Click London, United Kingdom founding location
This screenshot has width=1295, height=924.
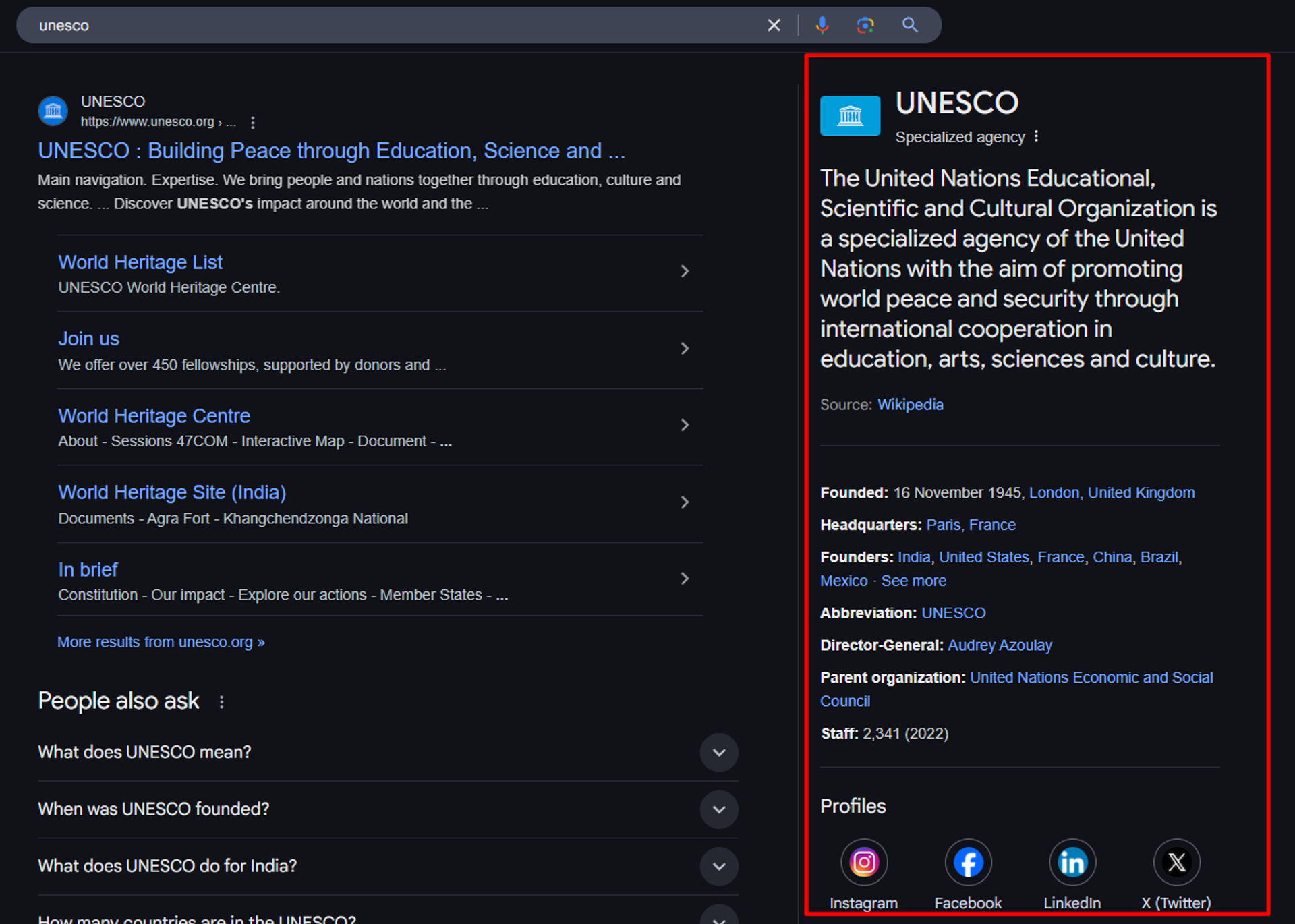point(1112,493)
